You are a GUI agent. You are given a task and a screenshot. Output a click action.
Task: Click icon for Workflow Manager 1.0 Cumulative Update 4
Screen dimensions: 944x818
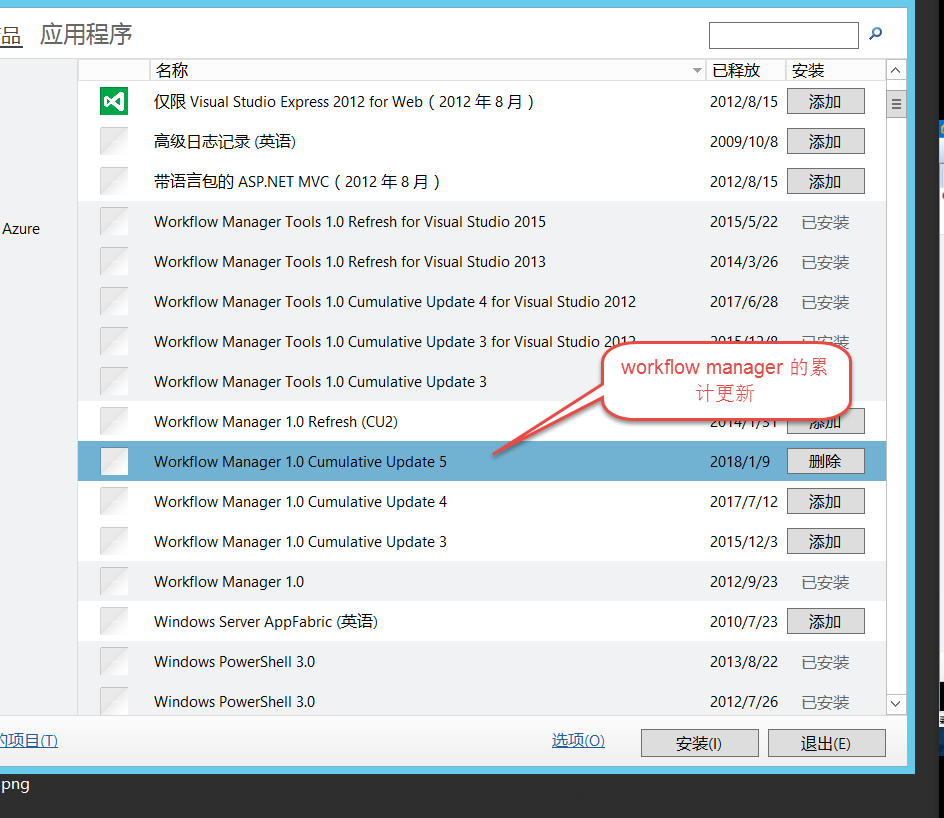(114, 501)
